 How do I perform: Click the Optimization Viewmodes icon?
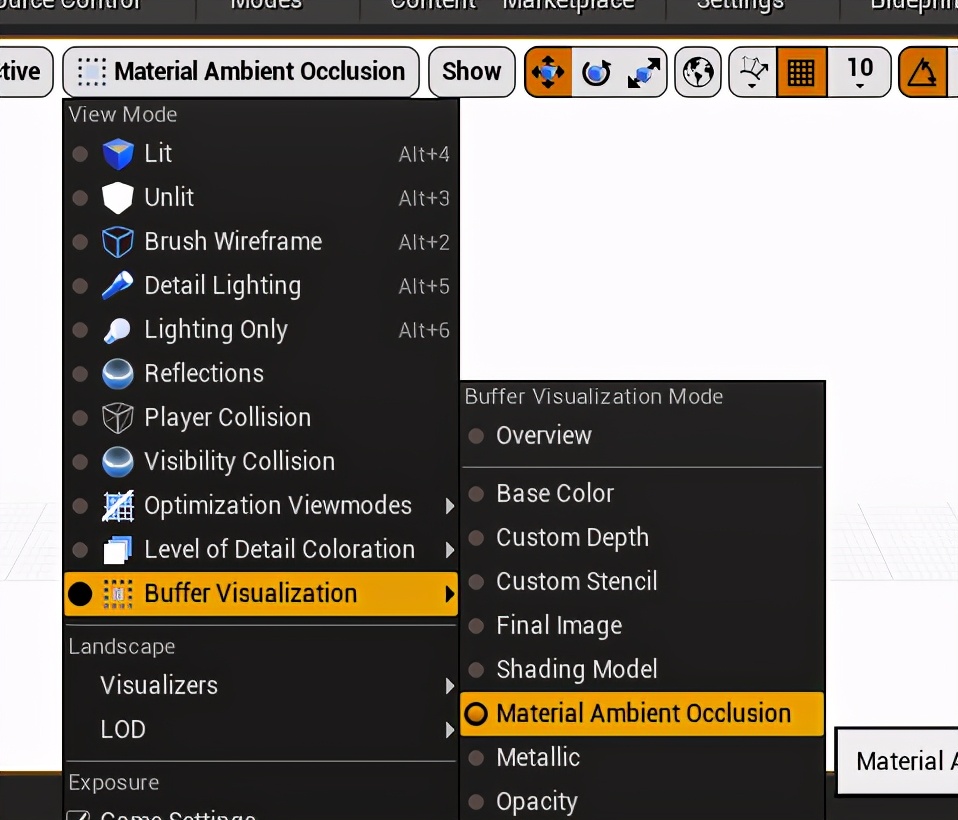pos(118,505)
